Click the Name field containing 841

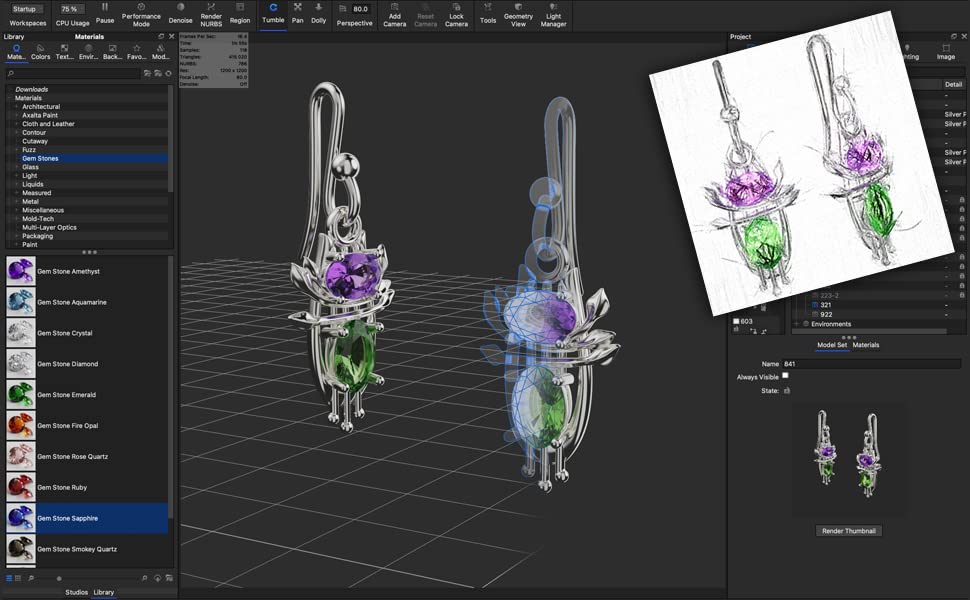click(x=870, y=364)
